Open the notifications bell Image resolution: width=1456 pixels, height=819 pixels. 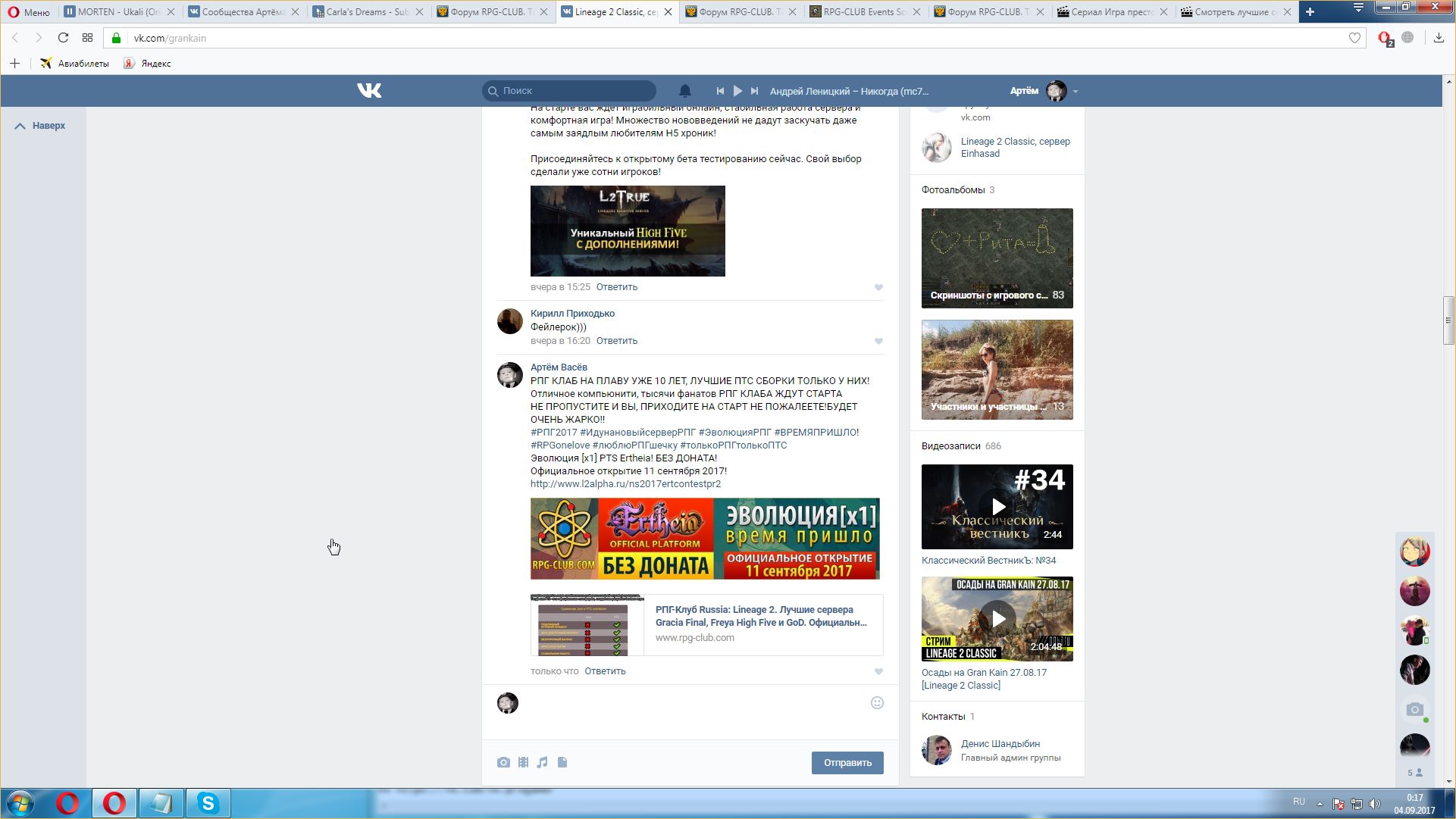click(x=685, y=91)
